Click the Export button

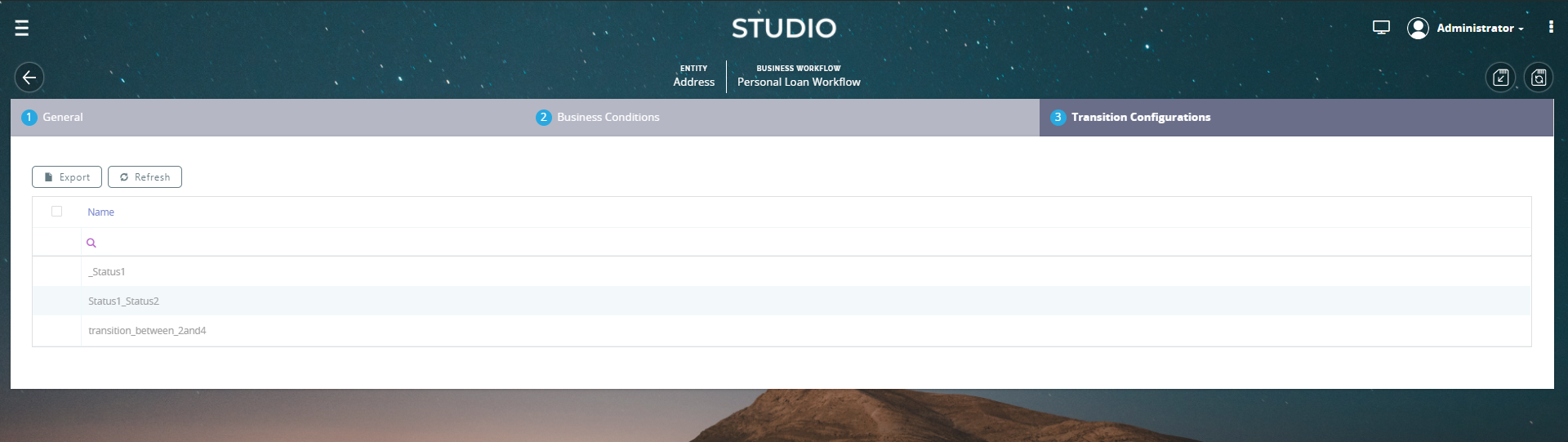[x=67, y=177]
